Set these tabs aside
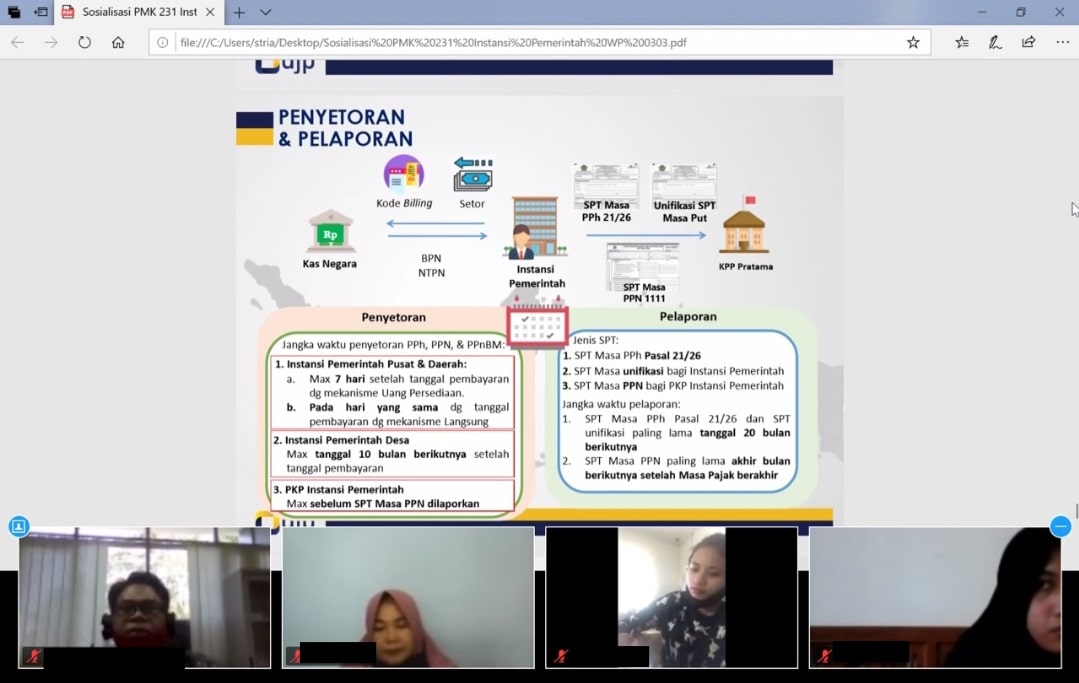 (41, 12)
